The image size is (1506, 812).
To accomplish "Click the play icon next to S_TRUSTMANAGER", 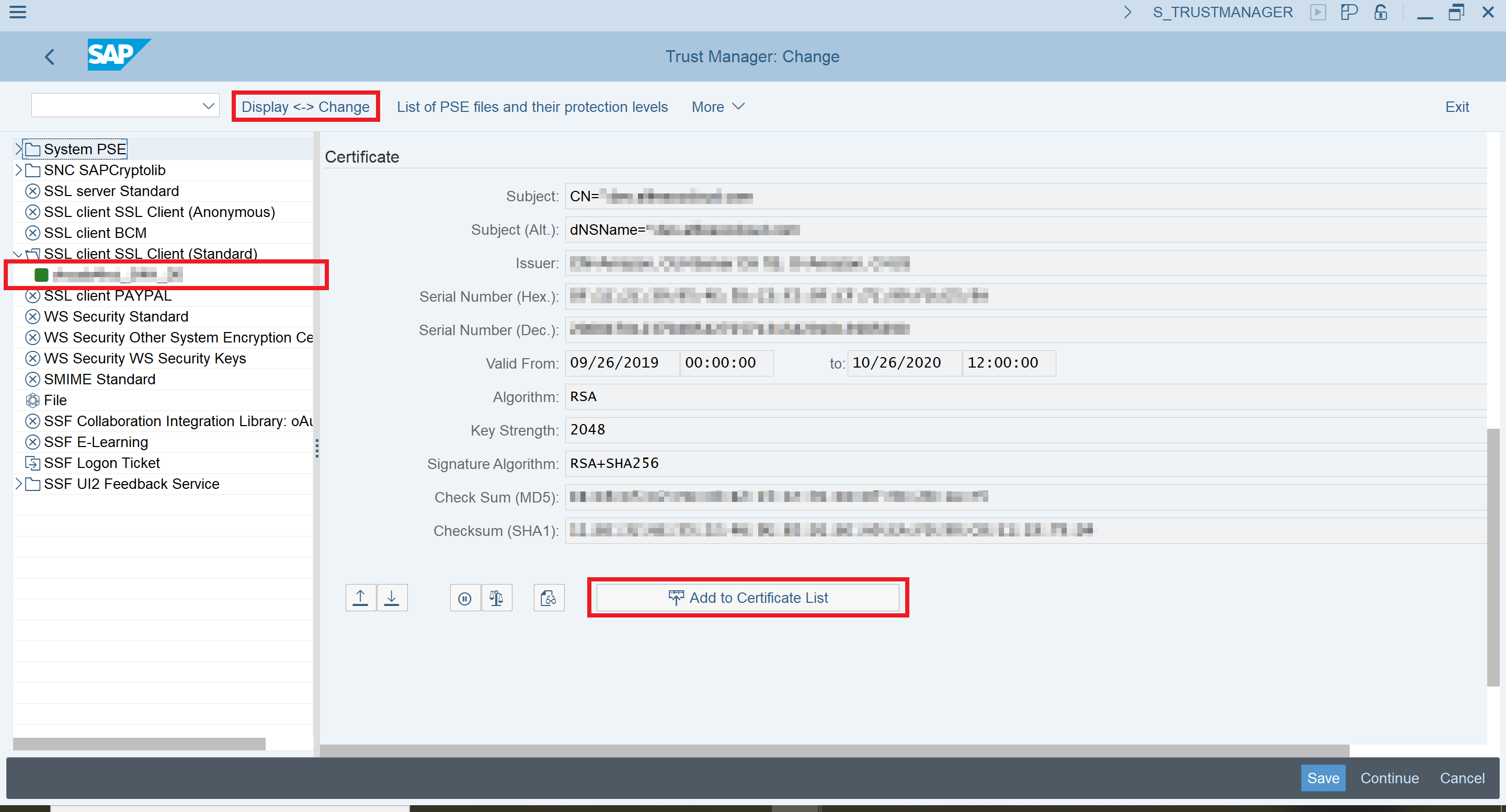I will 1318,12.
